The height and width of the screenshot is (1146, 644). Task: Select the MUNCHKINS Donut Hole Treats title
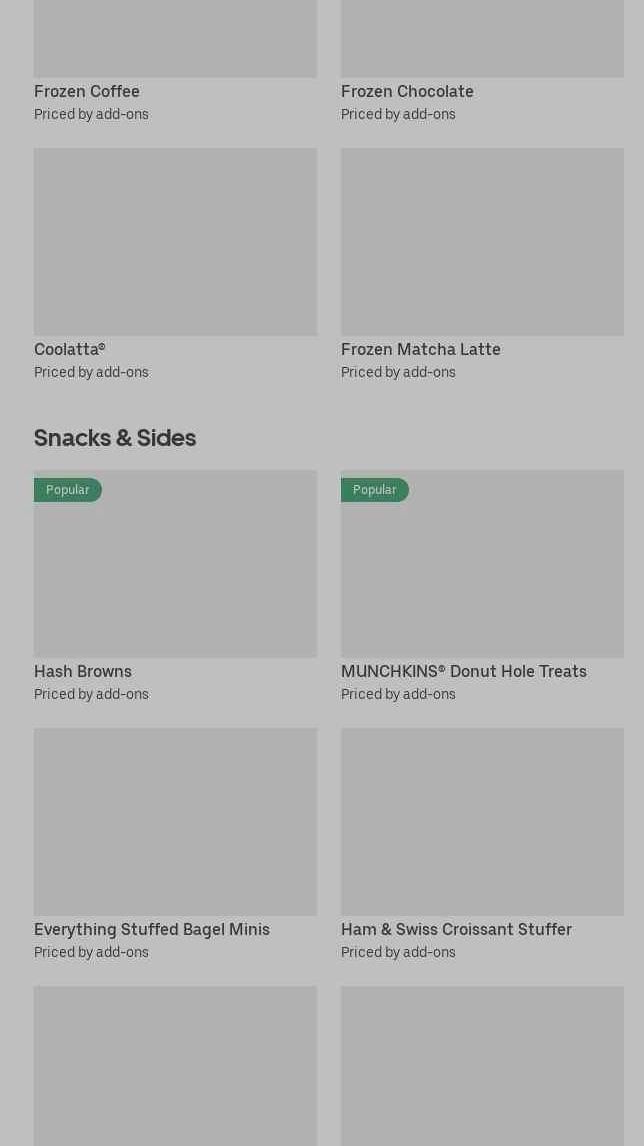pyautogui.click(x=463, y=671)
